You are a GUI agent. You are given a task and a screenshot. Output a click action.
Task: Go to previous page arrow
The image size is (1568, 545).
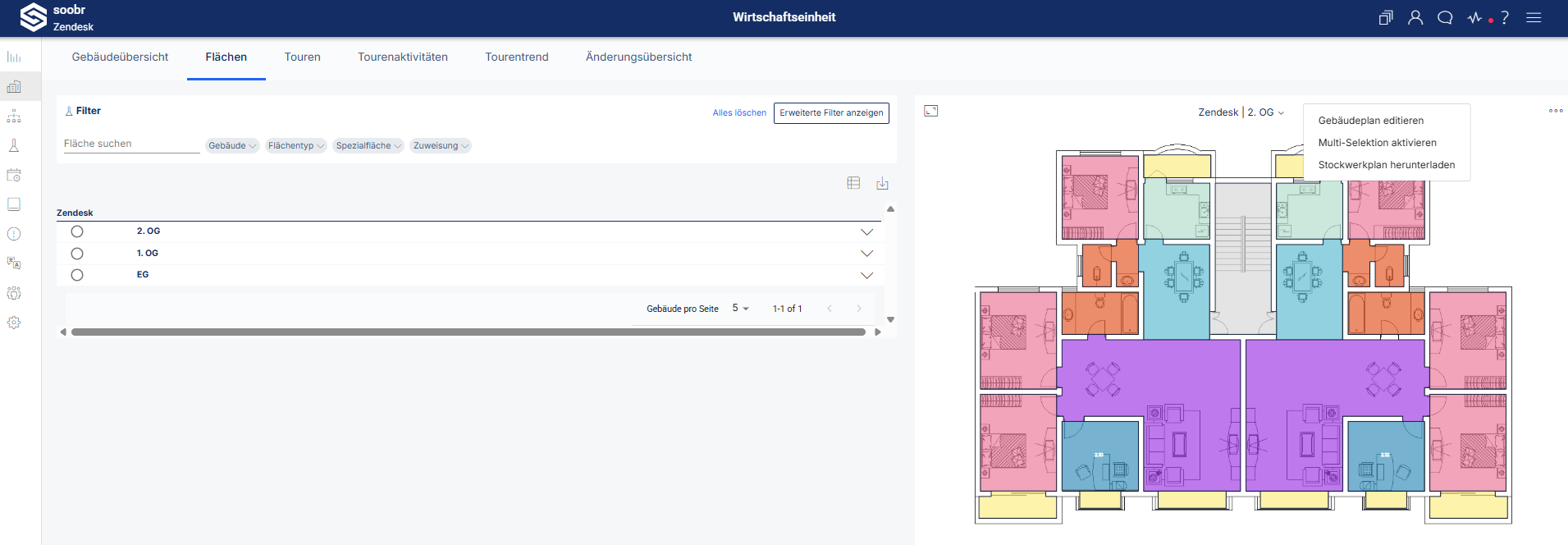tap(830, 309)
